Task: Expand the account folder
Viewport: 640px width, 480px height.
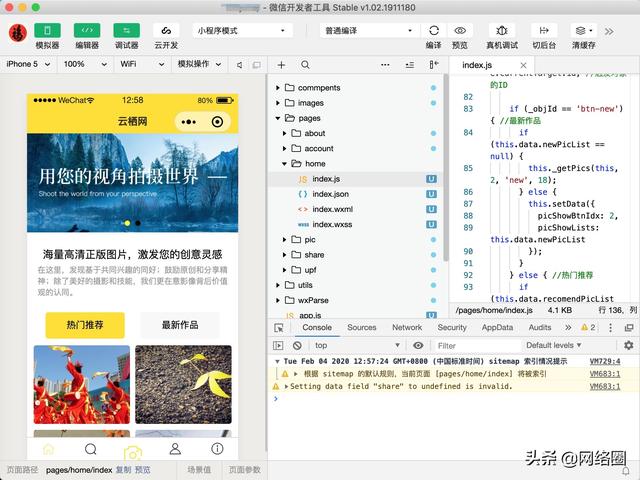Action: click(x=285, y=149)
